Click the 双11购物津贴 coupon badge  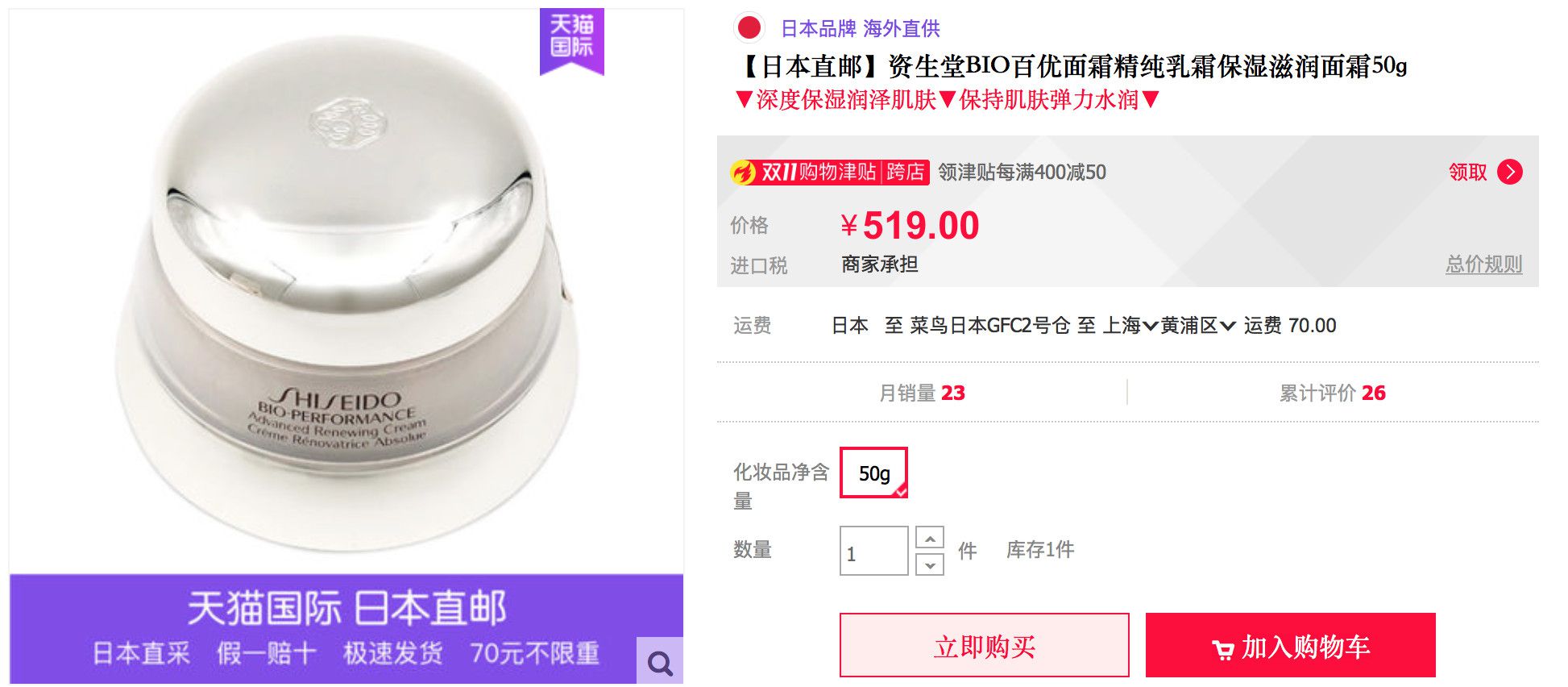pos(829,172)
